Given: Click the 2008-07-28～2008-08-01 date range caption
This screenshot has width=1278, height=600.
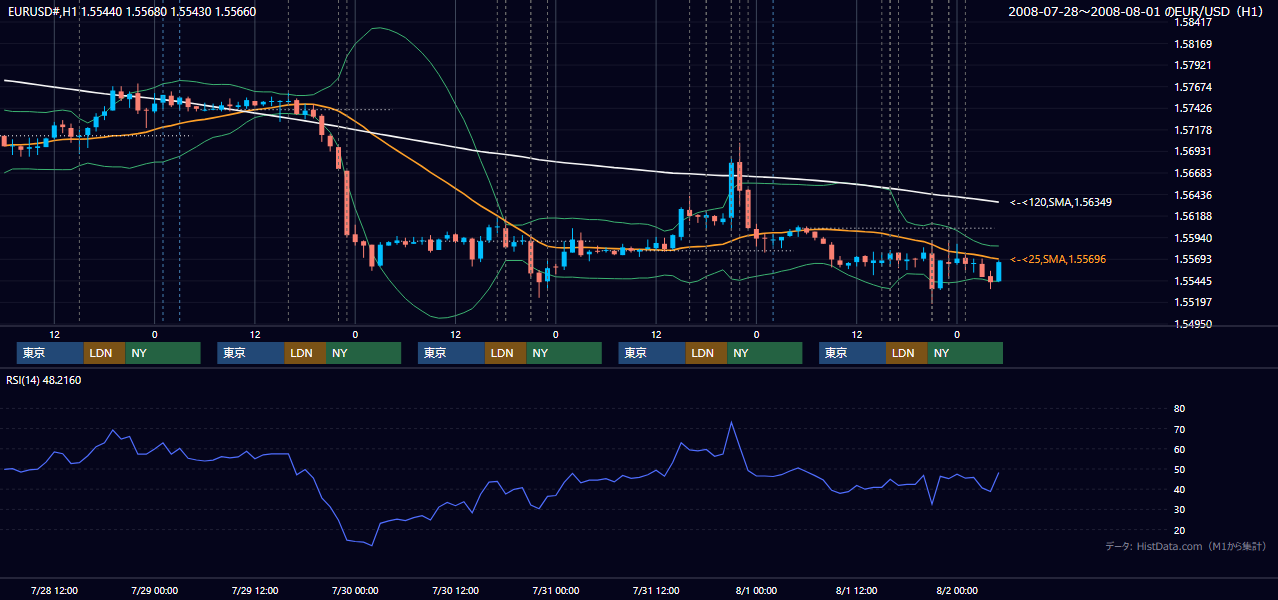Looking at the screenshot, I should pyautogui.click(x=1138, y=11).
